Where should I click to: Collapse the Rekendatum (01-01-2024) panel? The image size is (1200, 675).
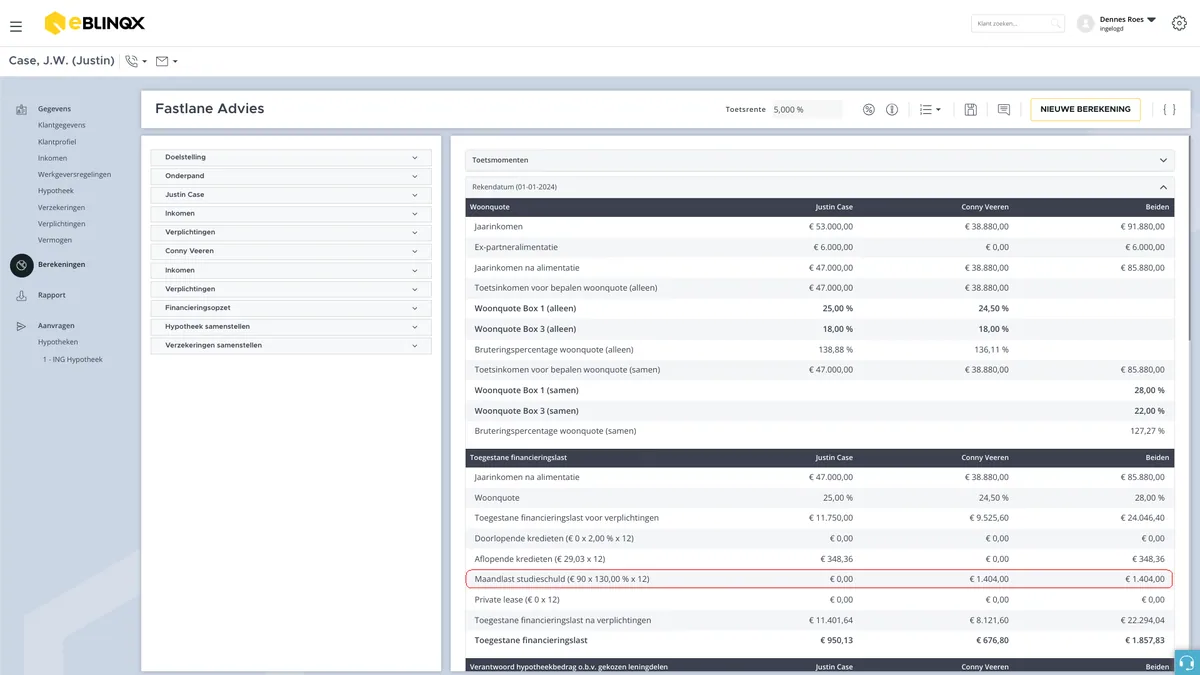pyautogui.click(x=820, y=187)
